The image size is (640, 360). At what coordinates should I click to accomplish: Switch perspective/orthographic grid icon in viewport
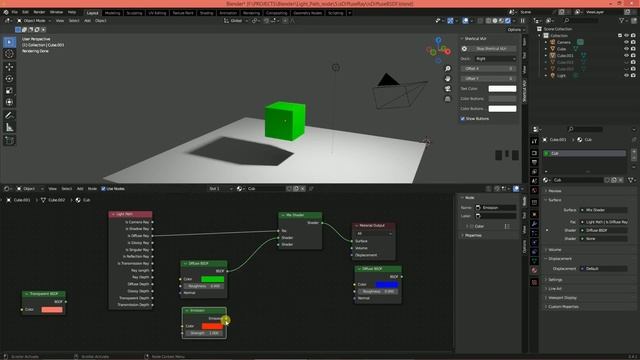click(448, 99)
